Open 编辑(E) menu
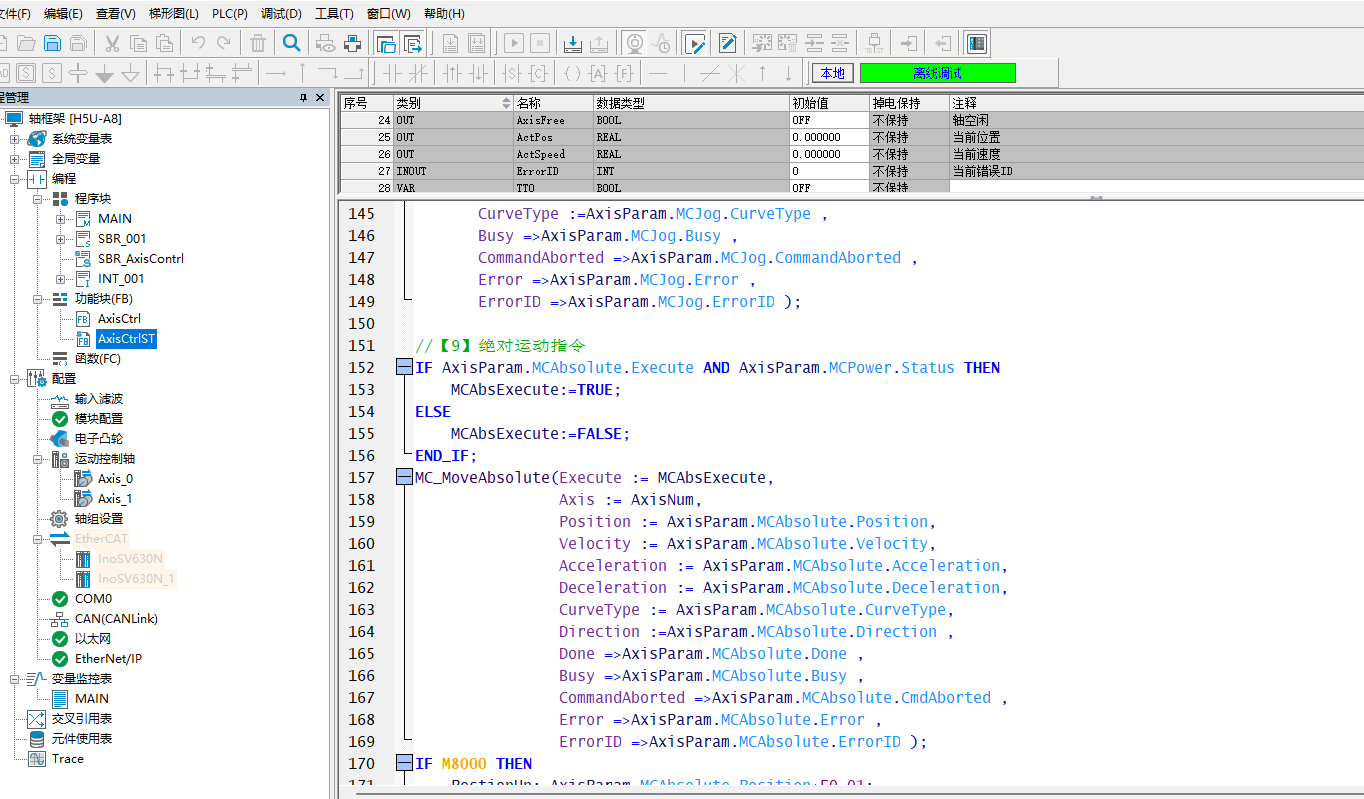This screenshot has width=1364, height=799. pyautogui.click(x=63, y=14)
